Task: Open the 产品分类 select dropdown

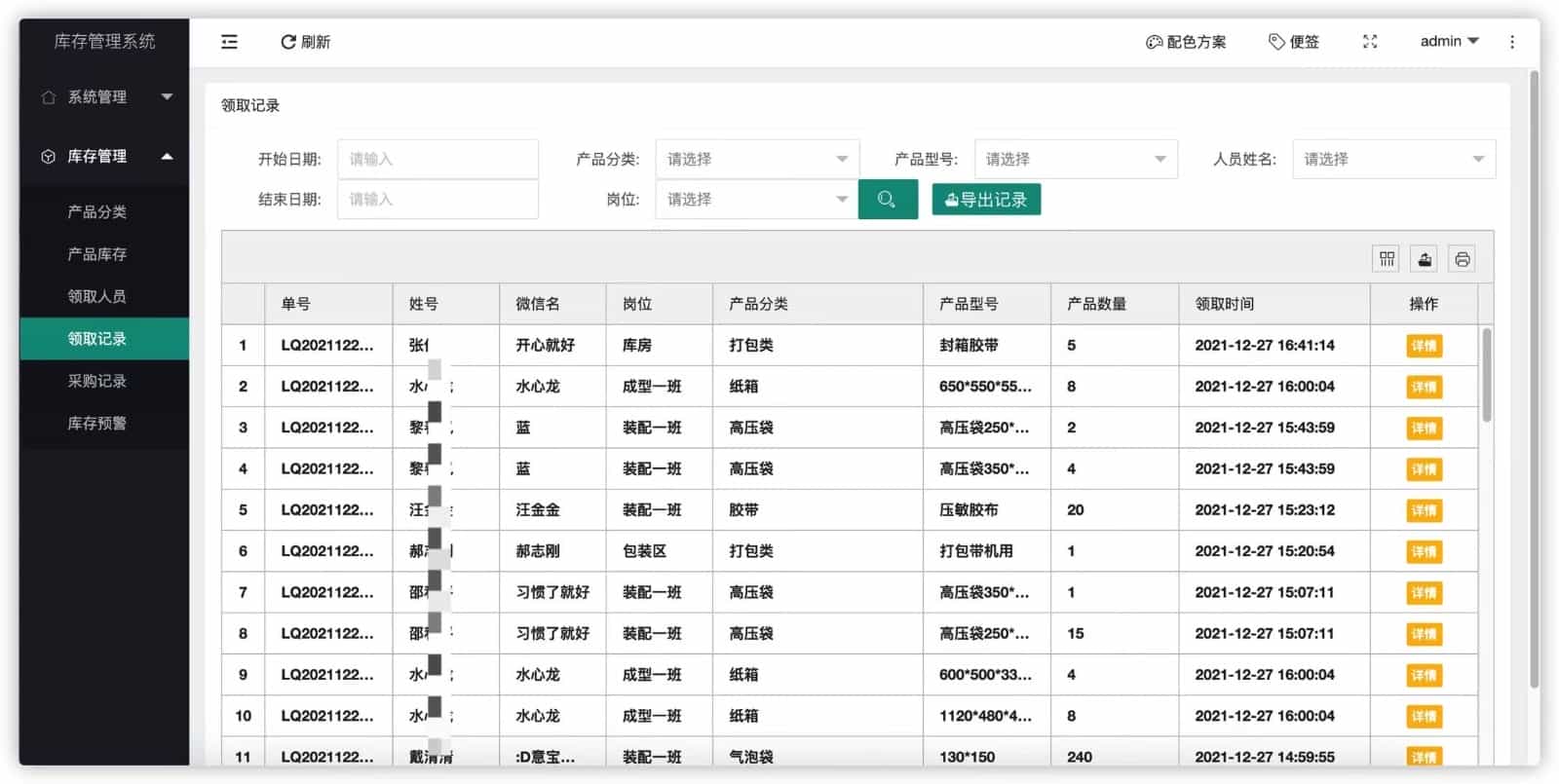Action: (757, 160)
